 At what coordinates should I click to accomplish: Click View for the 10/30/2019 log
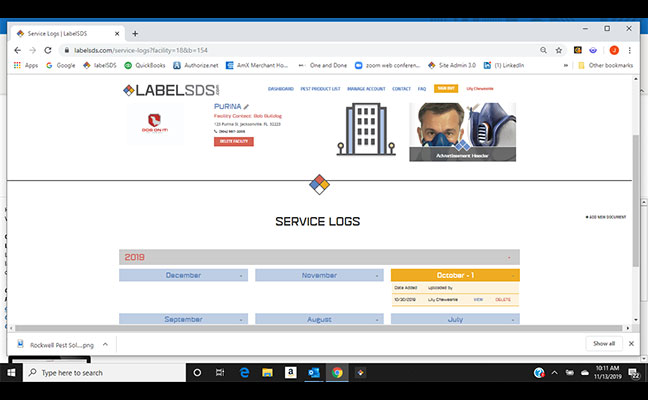478,300
